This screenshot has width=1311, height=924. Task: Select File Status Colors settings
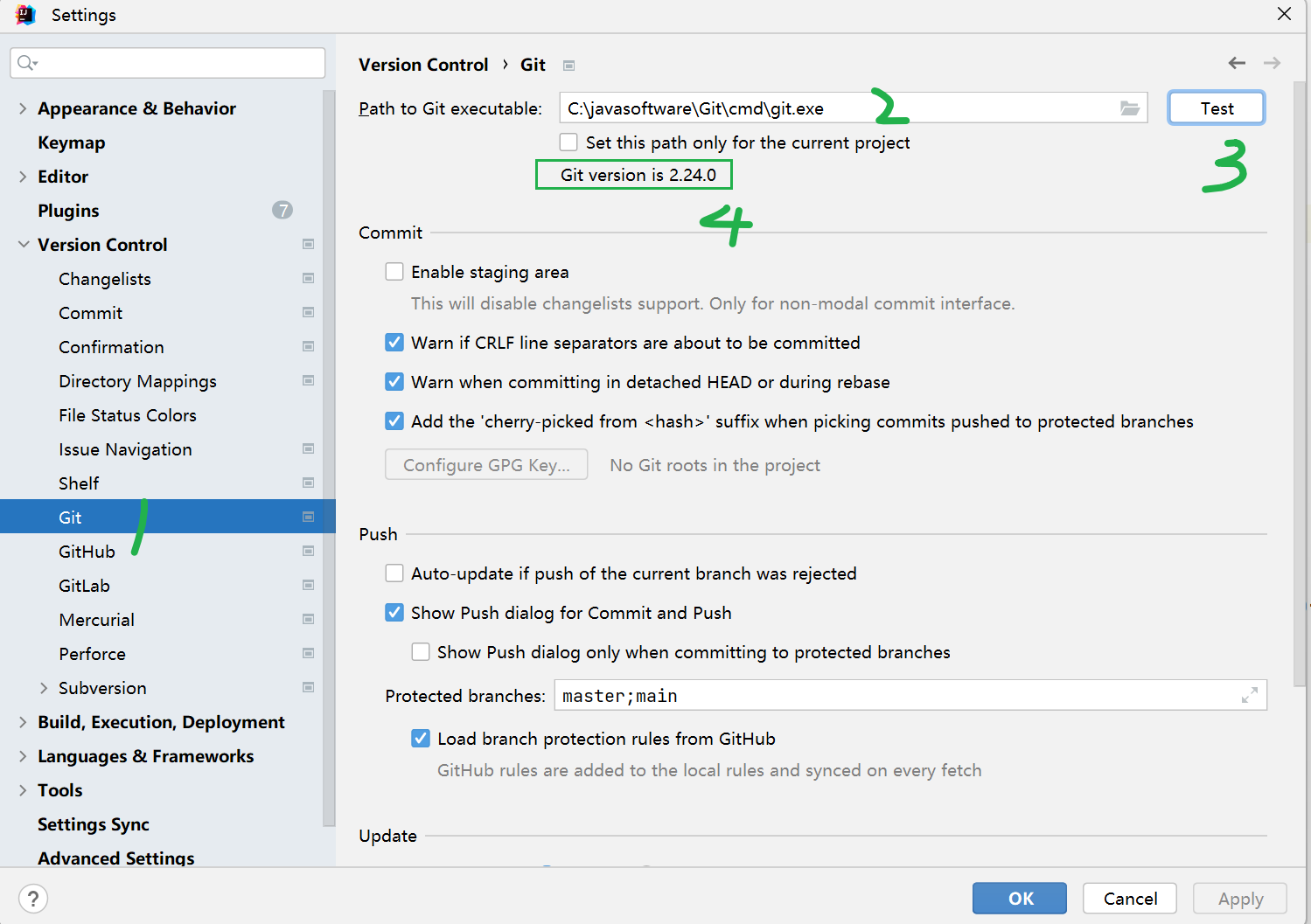(128, 415)
